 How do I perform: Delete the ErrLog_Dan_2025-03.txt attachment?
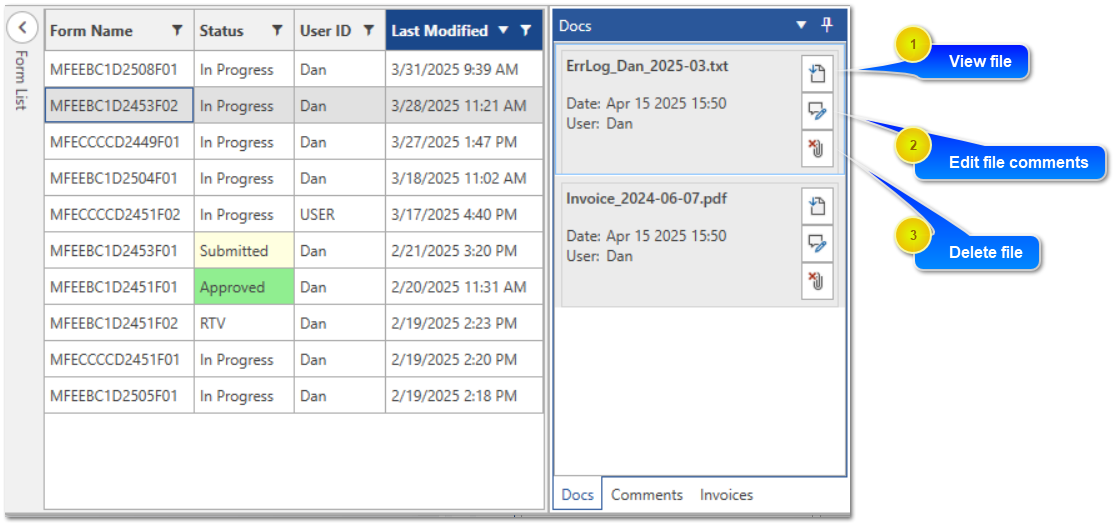coord(817,149)
